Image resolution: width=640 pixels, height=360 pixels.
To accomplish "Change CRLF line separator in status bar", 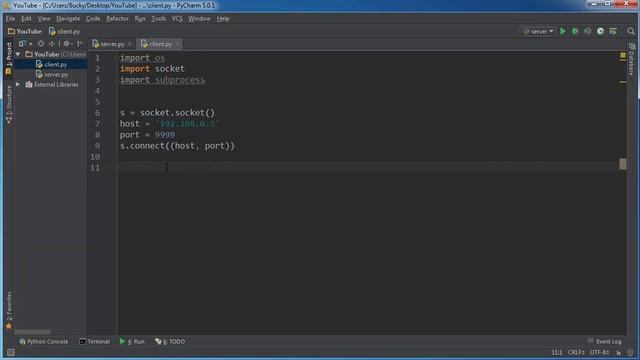I will 576,352.
